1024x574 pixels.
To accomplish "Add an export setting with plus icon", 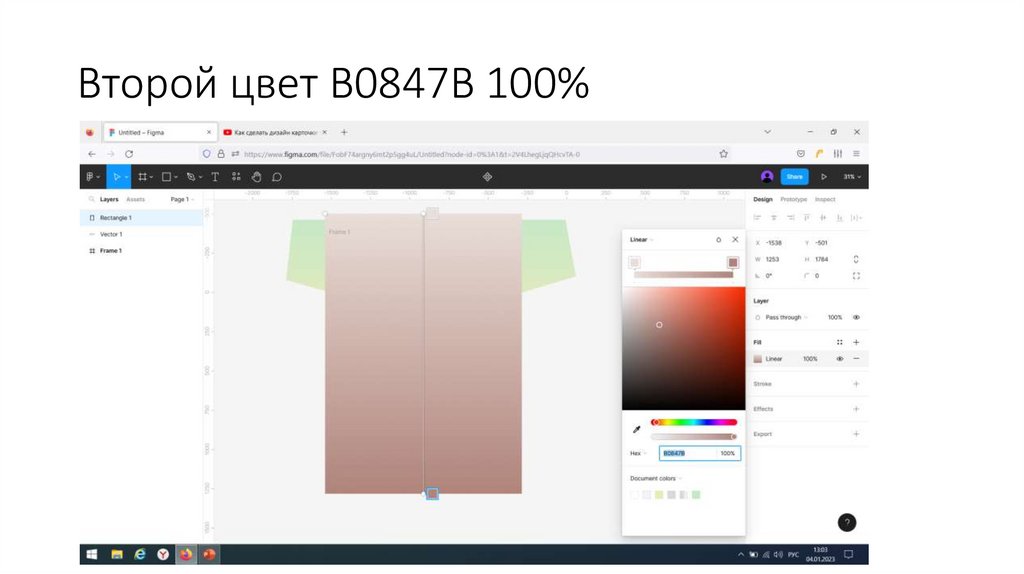I will click(856, 434).
